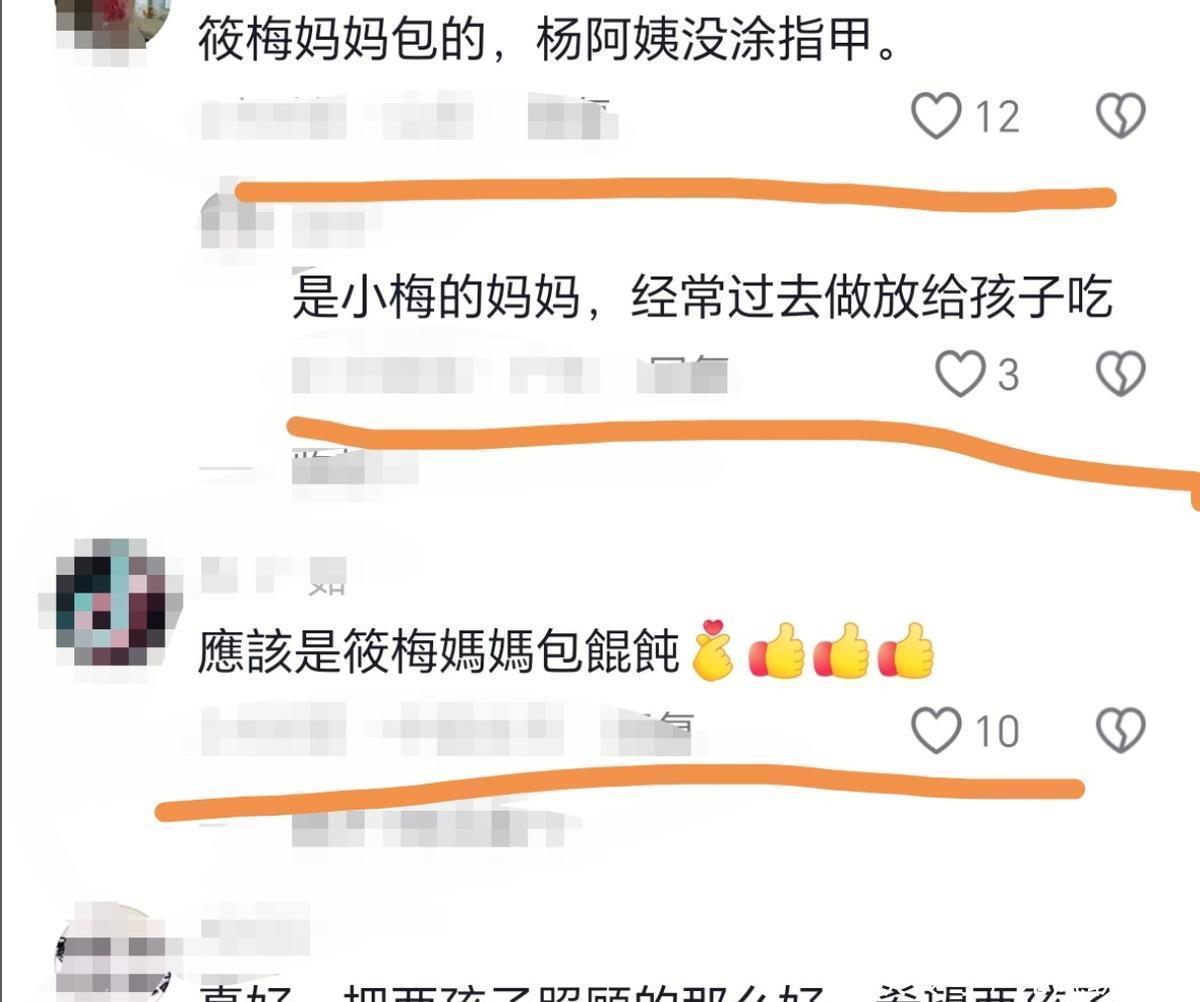Tap the like count 12

click(997, 117)
